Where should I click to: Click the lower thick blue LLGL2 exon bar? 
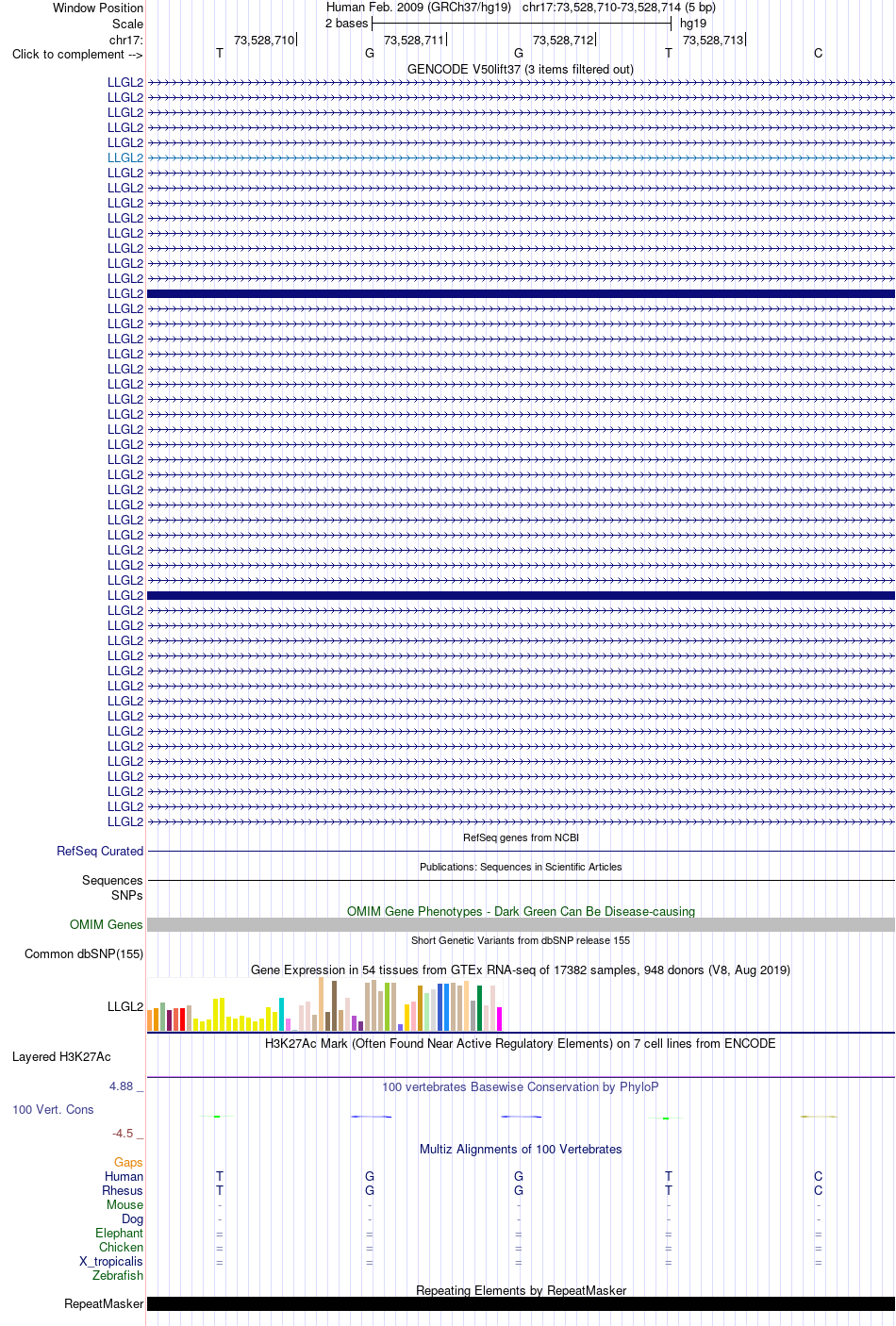[521, 595]
